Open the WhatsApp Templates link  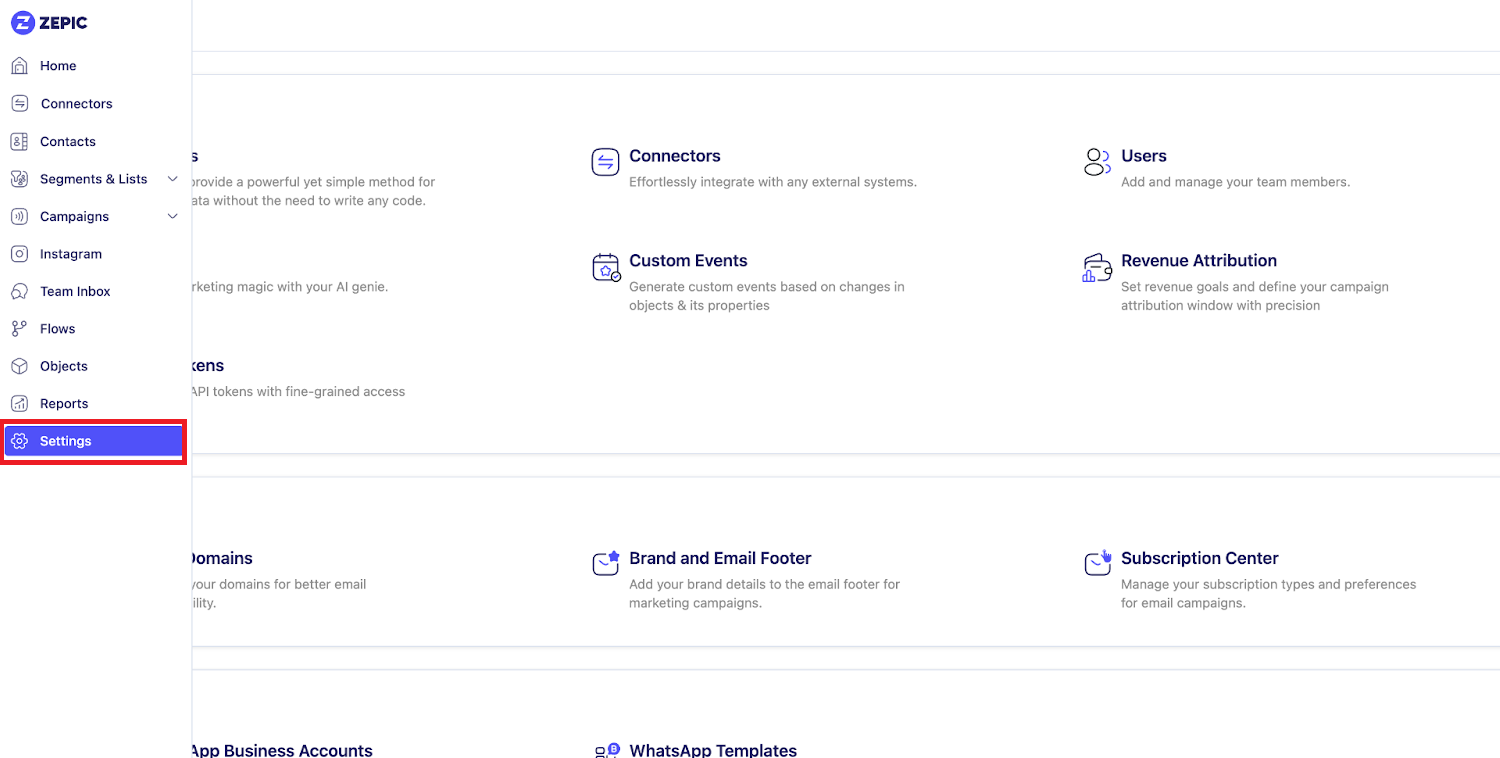click(x=713, y=750)
